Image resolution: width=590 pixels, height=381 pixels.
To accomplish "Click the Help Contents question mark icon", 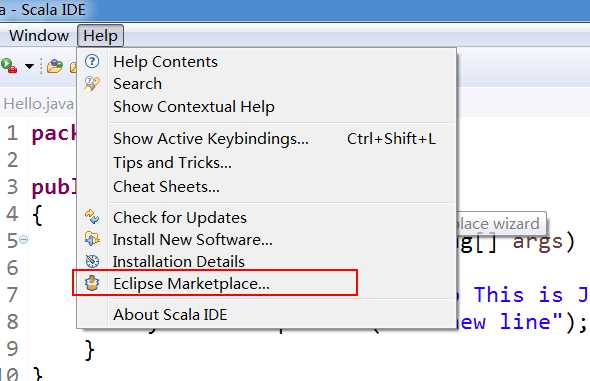I will coord(92,61).
